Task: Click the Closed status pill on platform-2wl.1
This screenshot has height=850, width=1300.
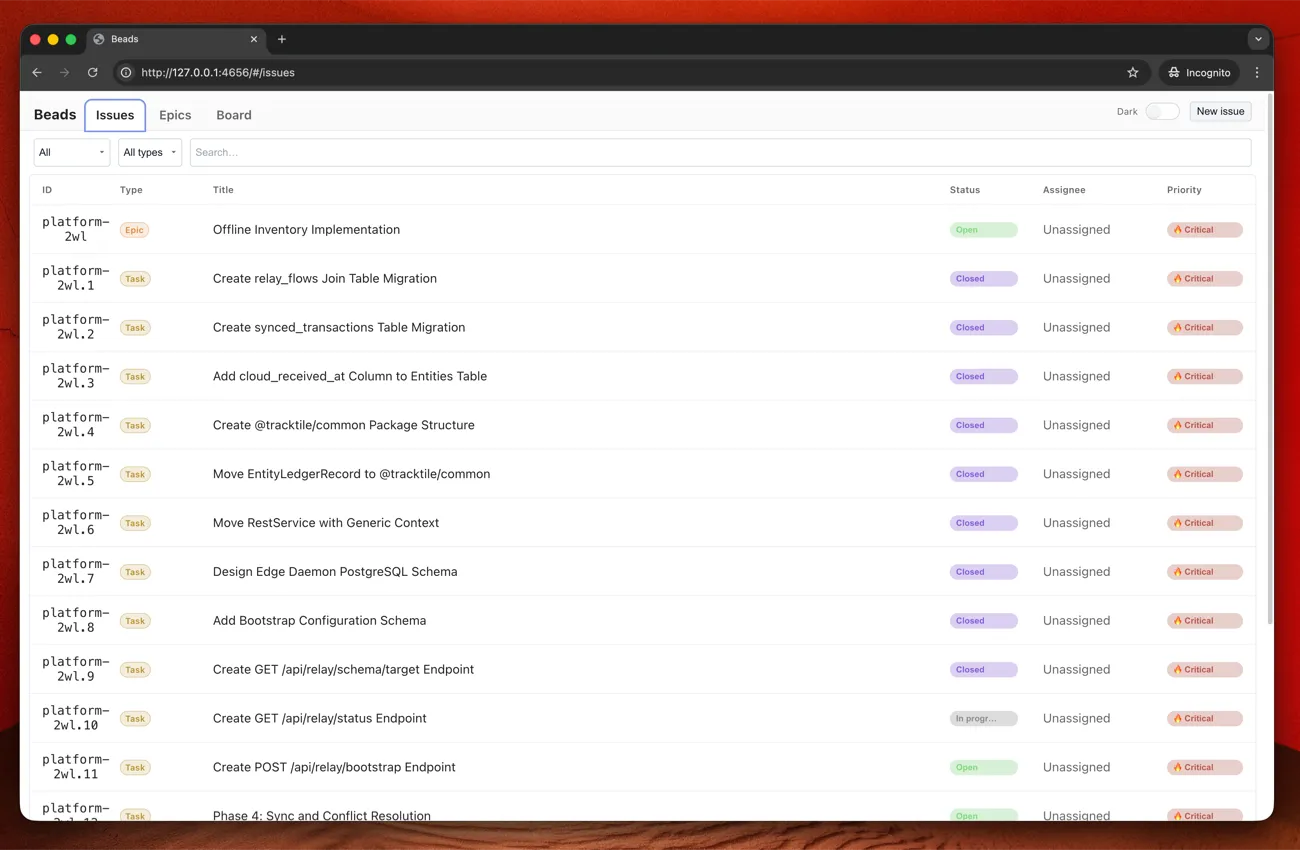Action: click(x=984, y=278)
